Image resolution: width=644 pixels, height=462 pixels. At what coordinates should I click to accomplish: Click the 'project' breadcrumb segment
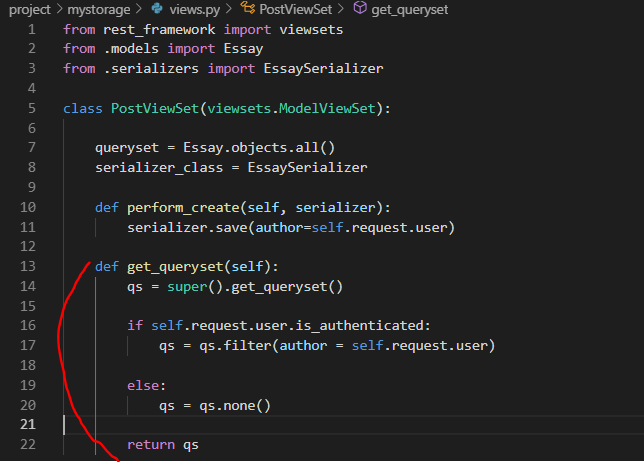[30, 9]
